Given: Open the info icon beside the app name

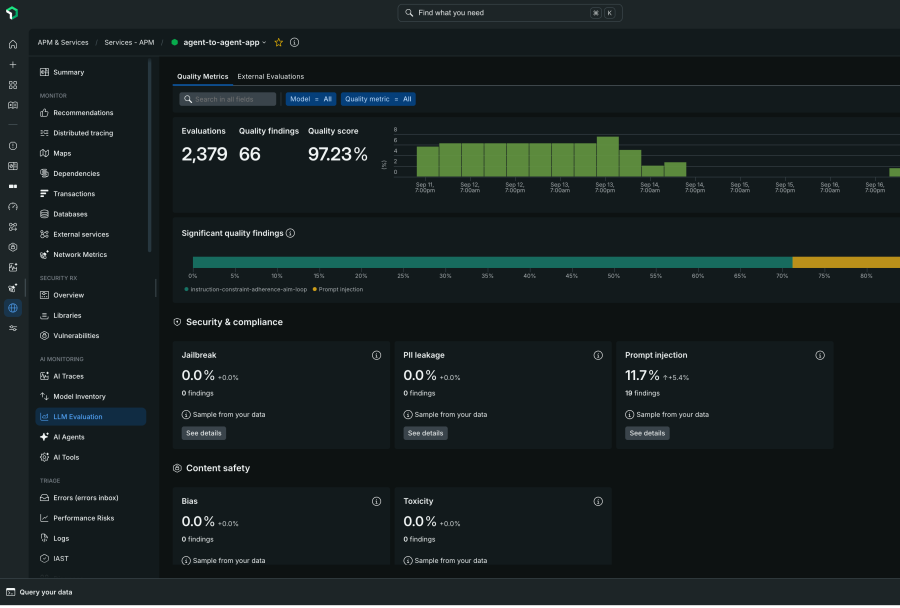Looking at the screenshot, I should (x=294, y=42).
